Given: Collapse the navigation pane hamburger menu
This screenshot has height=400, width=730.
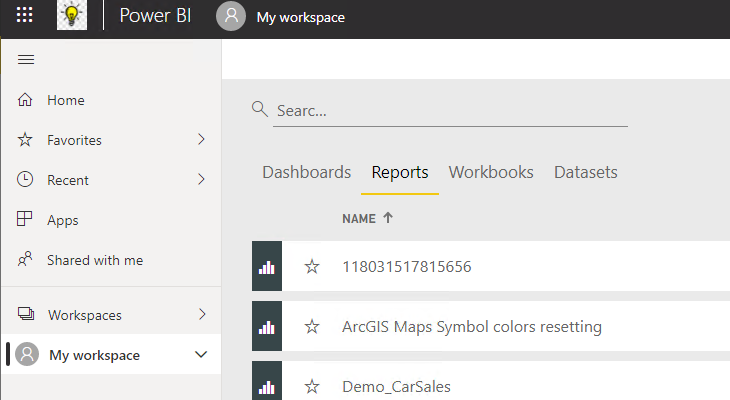Looking at the screenshot, I should click(26, 60).
